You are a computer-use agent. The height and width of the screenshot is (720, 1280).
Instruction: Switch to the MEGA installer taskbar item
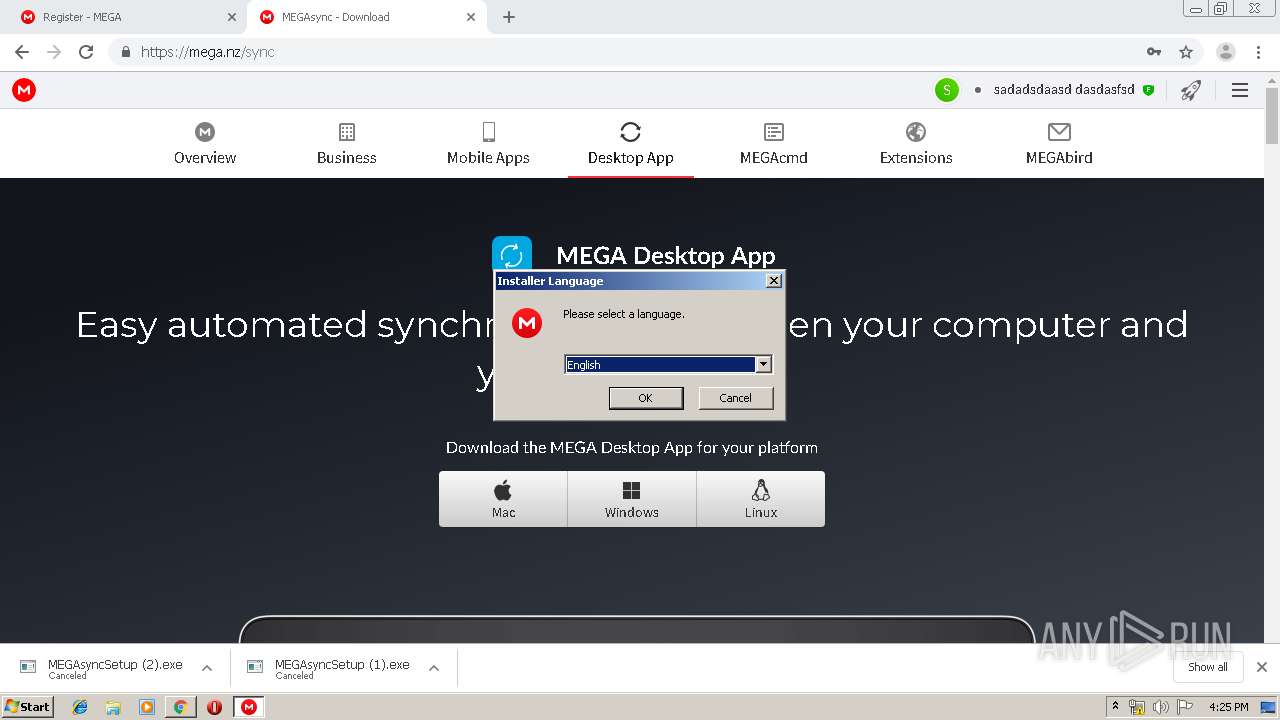coord(248,707)
